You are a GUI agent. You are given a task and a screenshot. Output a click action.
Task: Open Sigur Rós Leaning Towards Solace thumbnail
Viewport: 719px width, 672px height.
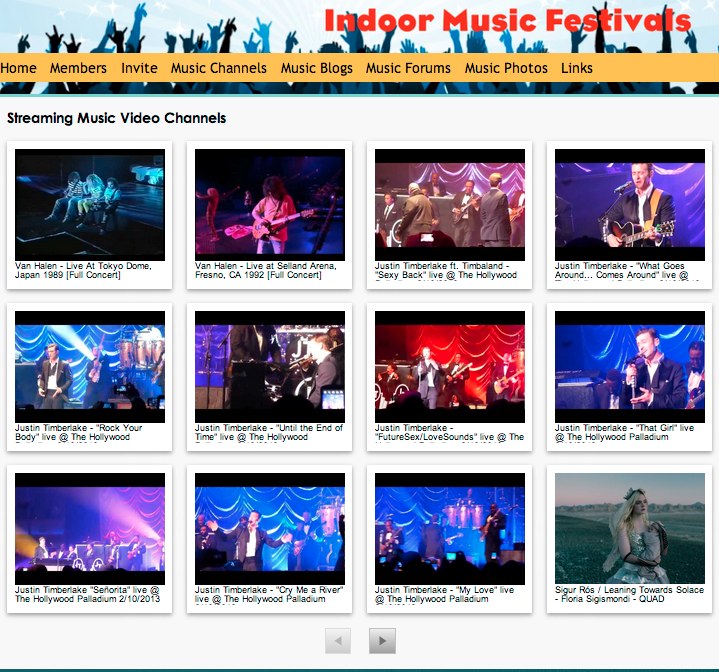(630, 529)
